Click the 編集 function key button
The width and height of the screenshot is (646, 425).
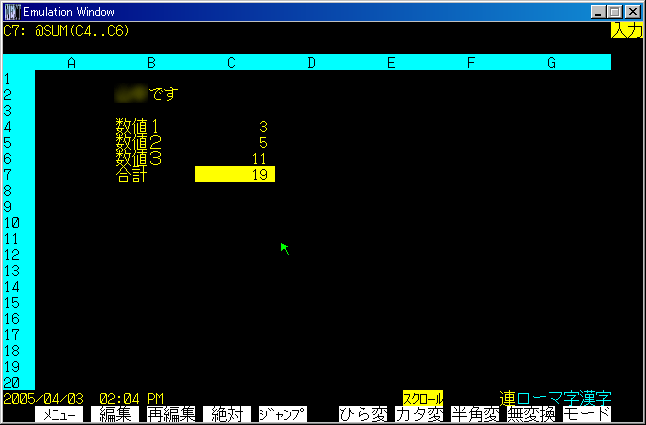click(x=115, y=414)
